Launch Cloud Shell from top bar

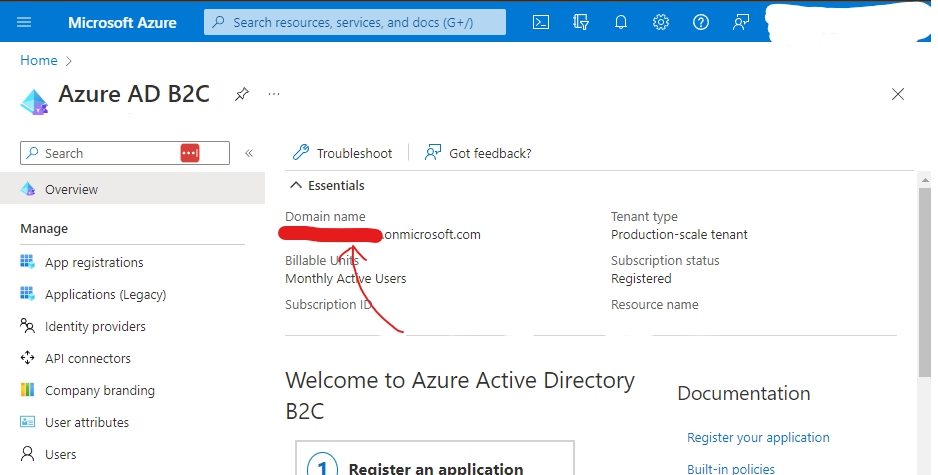(x=541, y=22)
